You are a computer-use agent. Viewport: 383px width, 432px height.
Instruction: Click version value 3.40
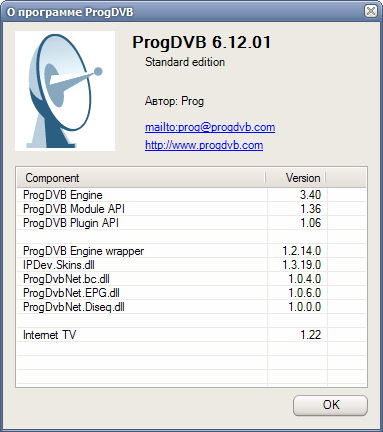(310, 195)
